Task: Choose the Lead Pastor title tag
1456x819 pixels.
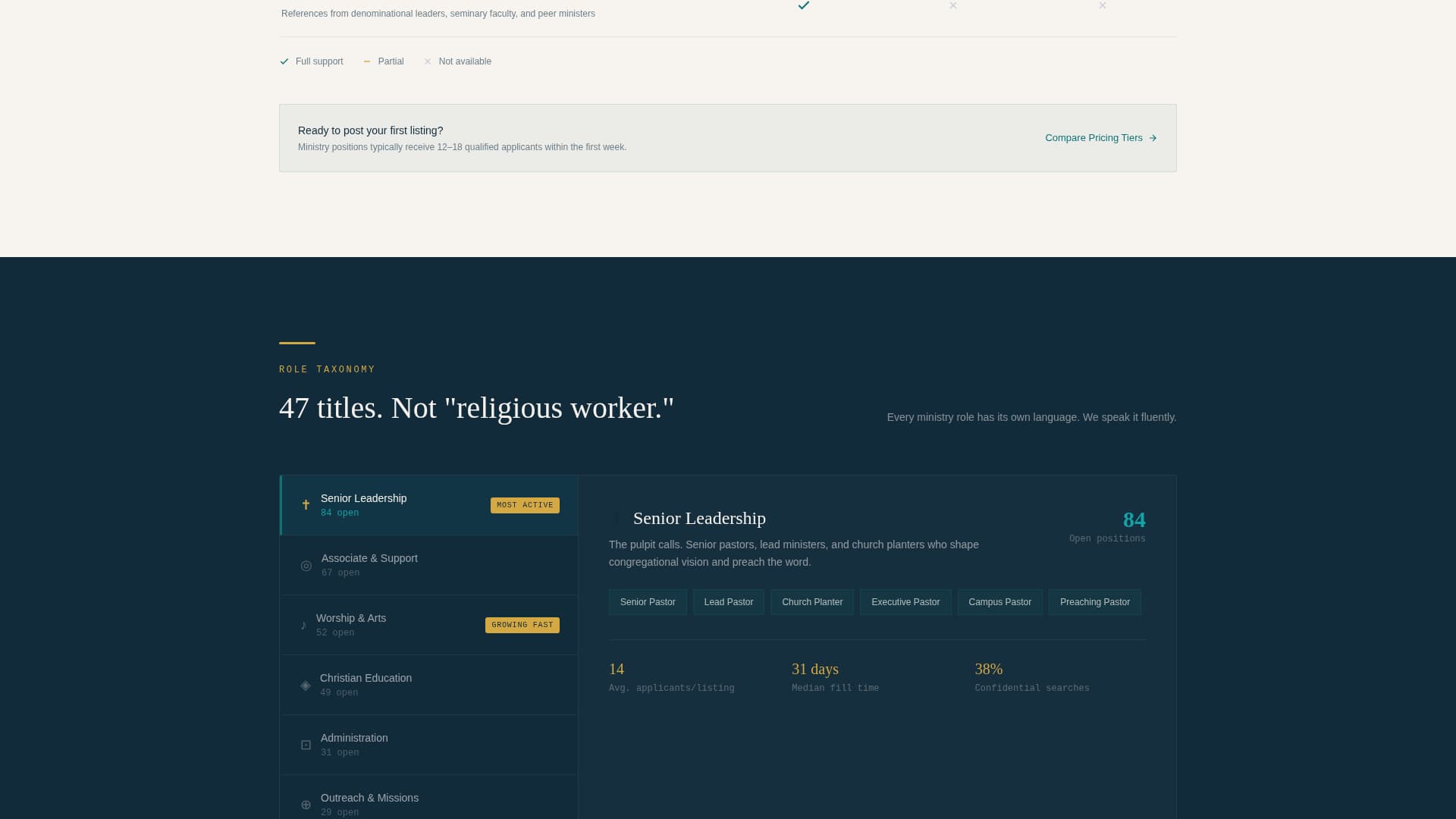Action: pyautogui.click(x=729, y=602)
